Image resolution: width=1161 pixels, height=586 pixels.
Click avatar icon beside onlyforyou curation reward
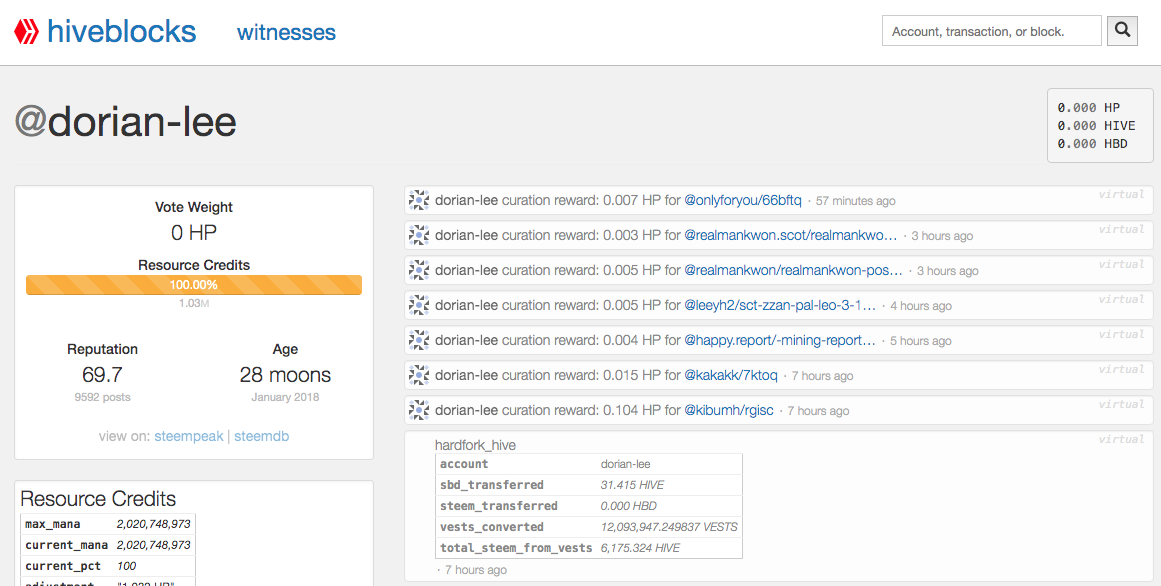coord(419,201)
